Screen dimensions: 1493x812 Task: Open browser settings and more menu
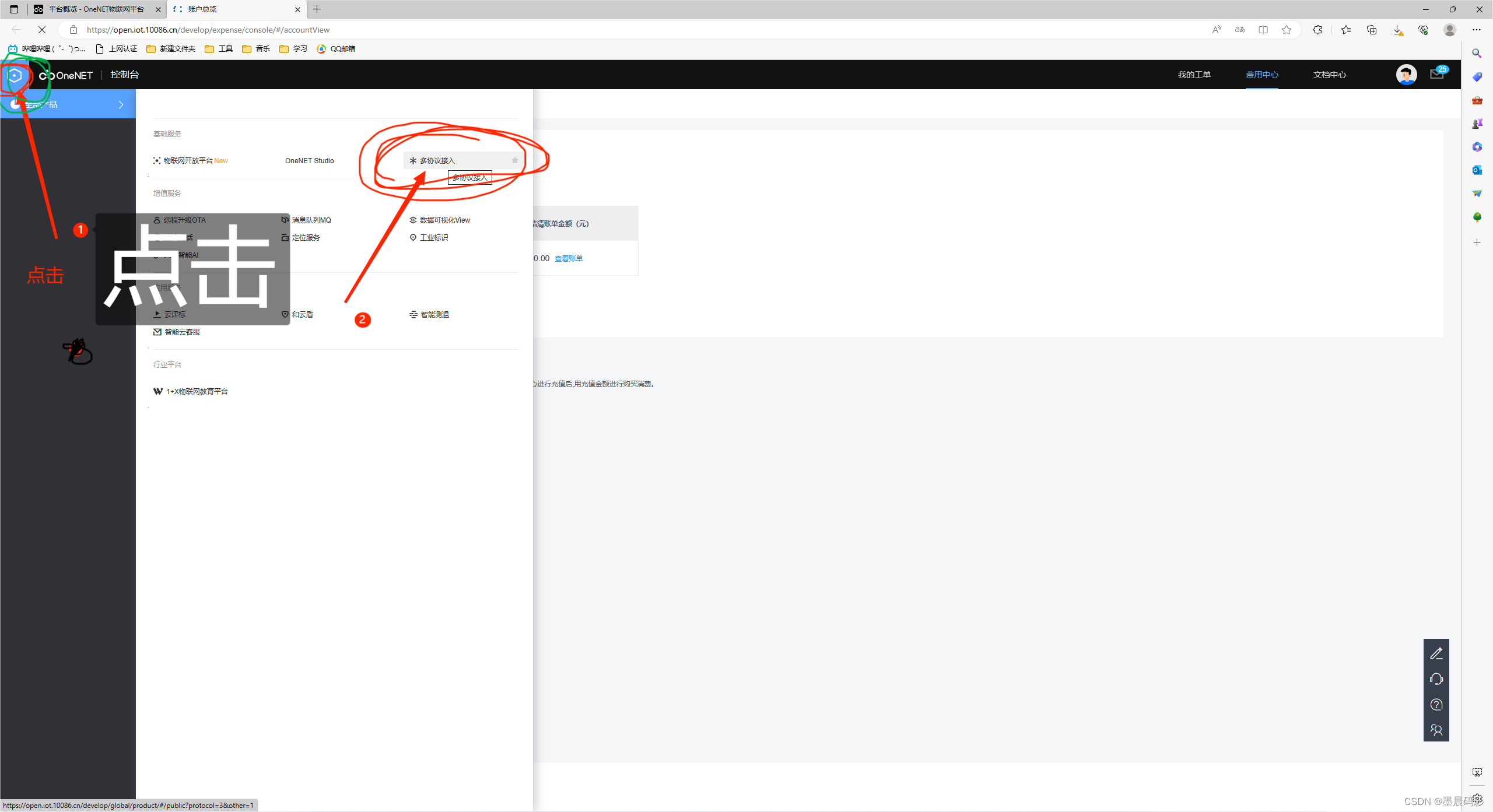click(x=1477, y=30)
